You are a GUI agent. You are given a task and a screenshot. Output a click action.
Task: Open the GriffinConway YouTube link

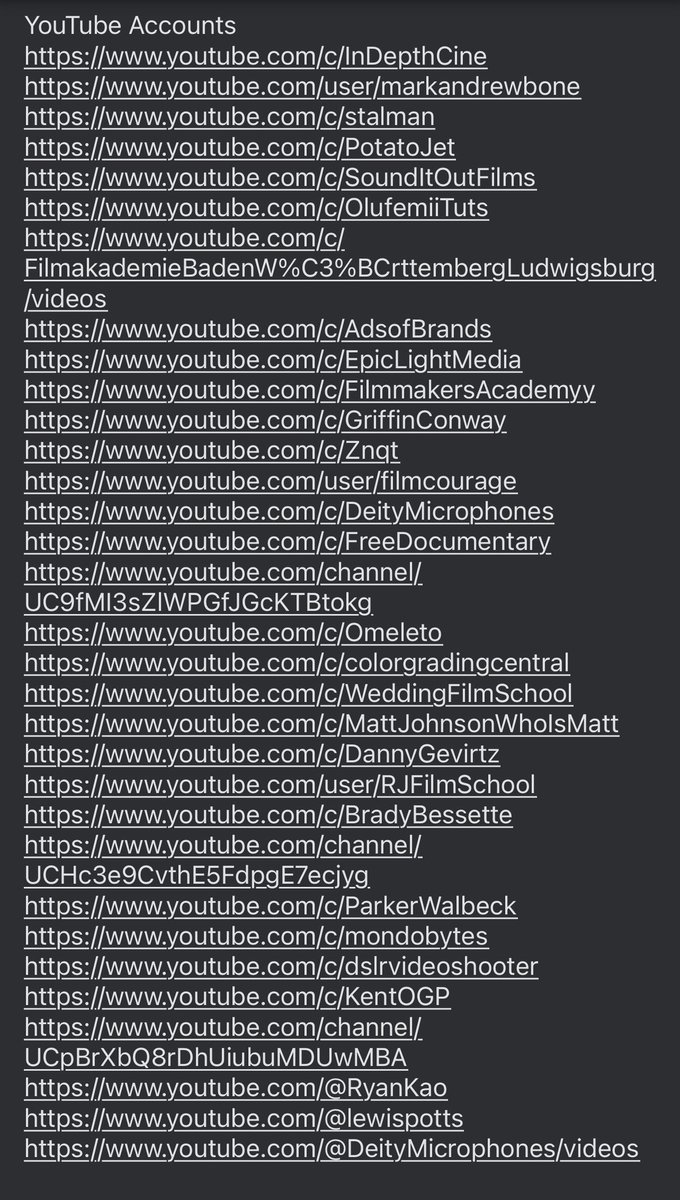coord(265,420)
